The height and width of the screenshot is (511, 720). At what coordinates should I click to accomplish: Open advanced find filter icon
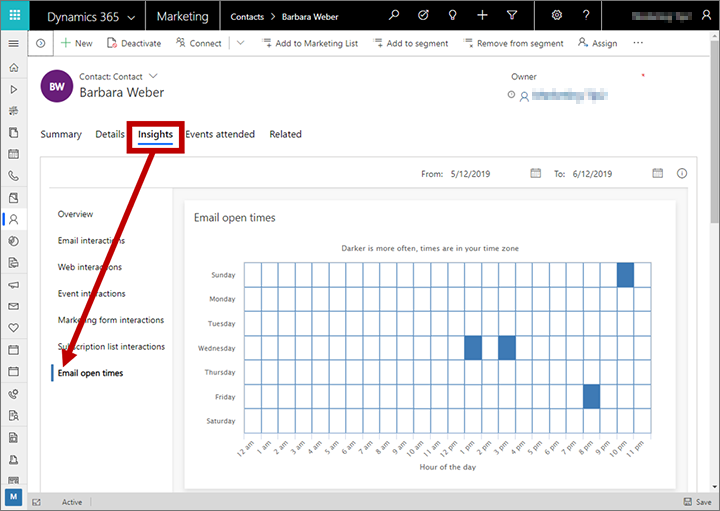[x=512, y=15]
